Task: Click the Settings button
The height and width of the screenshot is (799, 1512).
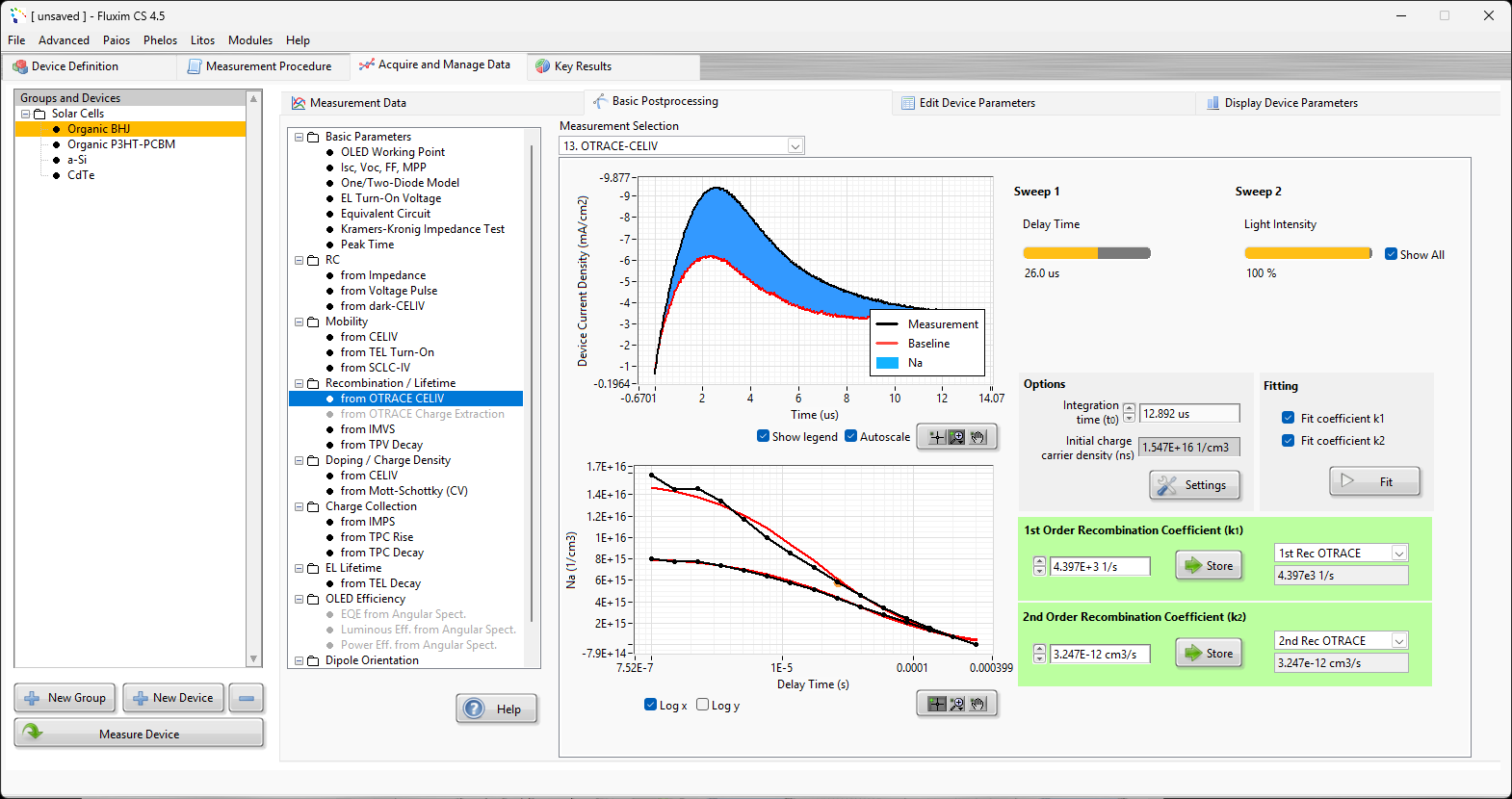Action: pyautogui.click(x=1194, y=485)
